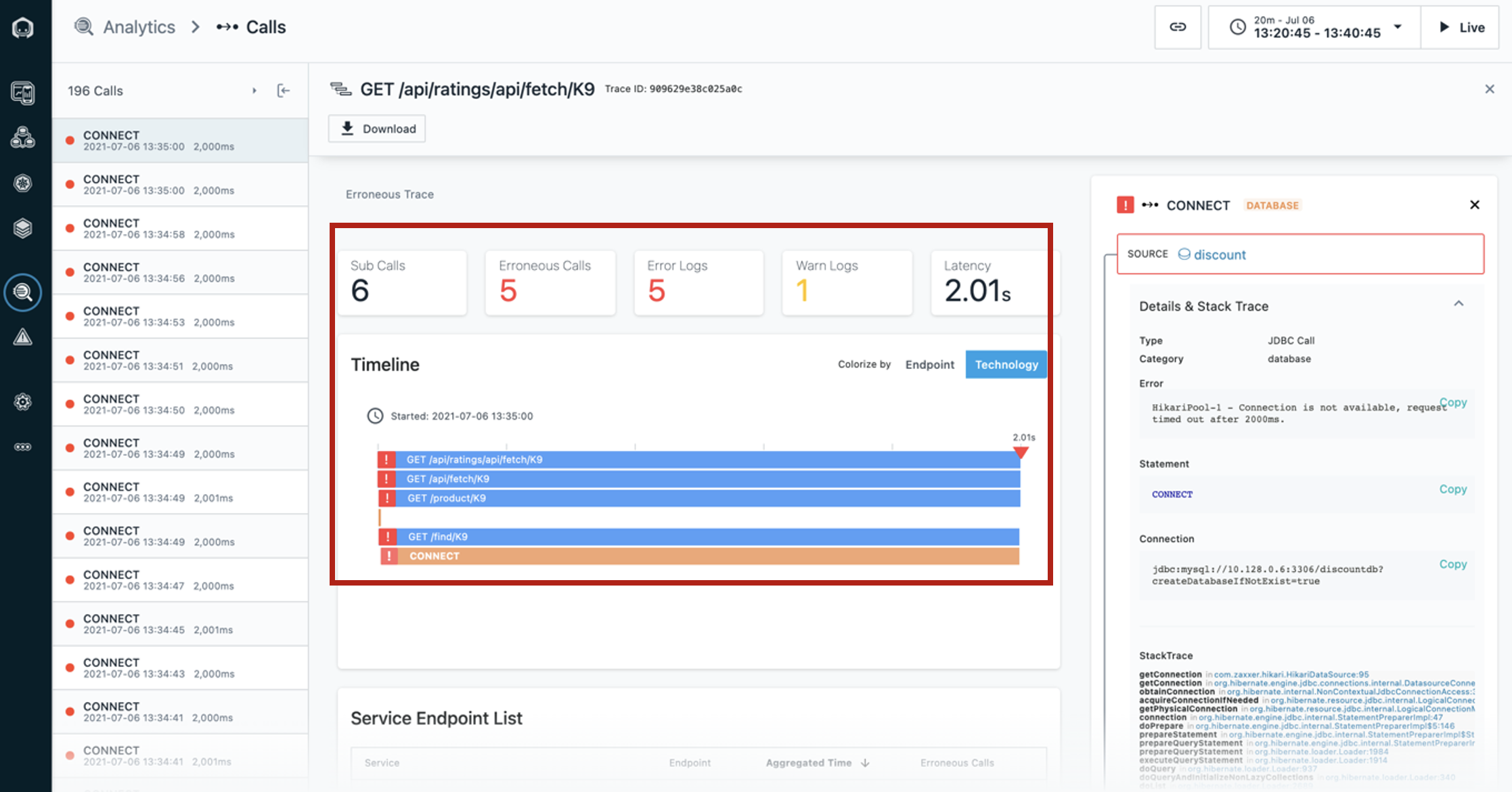
Task: Click the three-dots more icon in sidebar
Action: 23,447
